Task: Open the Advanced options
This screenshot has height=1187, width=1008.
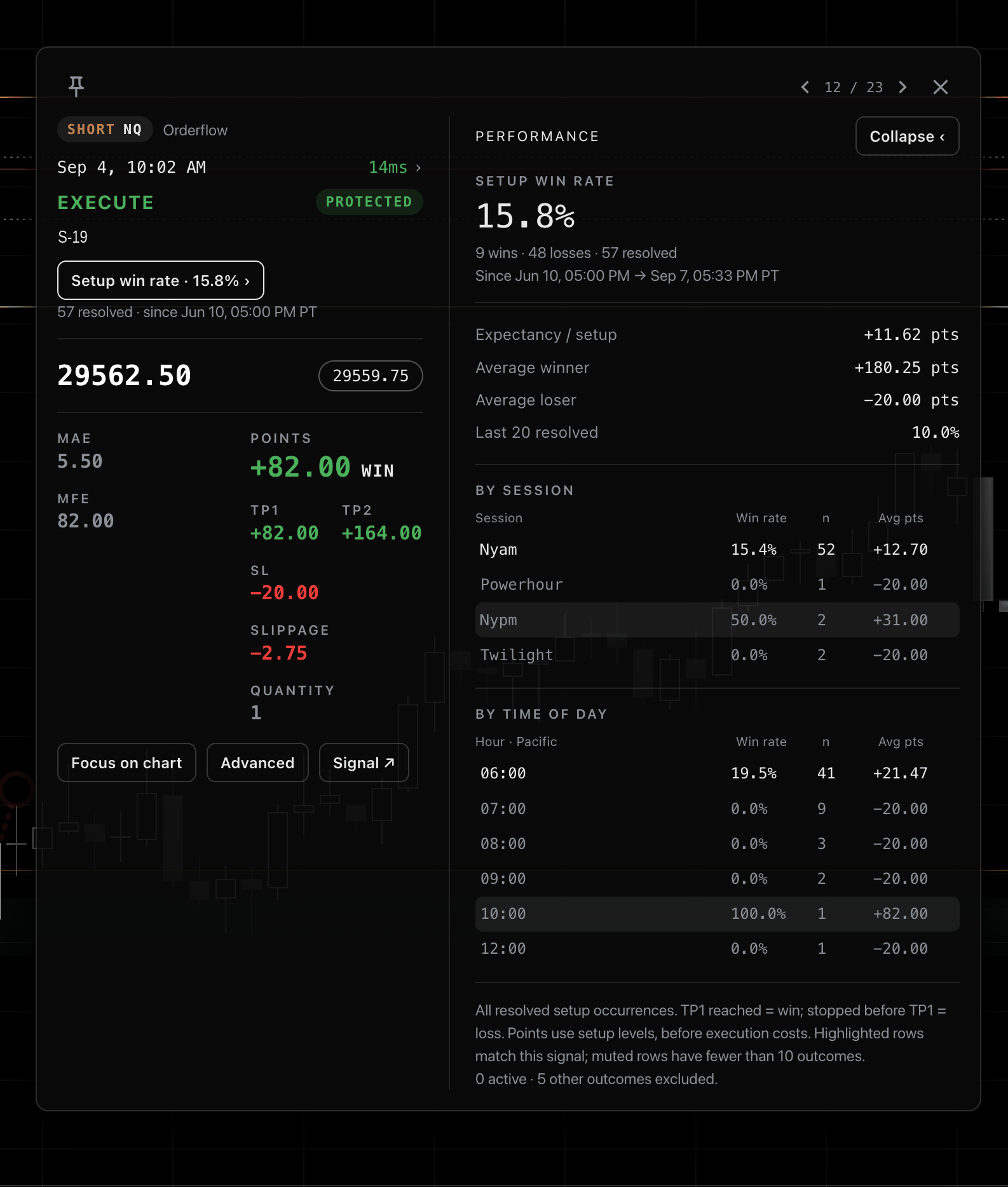Action: coord(257,763)
